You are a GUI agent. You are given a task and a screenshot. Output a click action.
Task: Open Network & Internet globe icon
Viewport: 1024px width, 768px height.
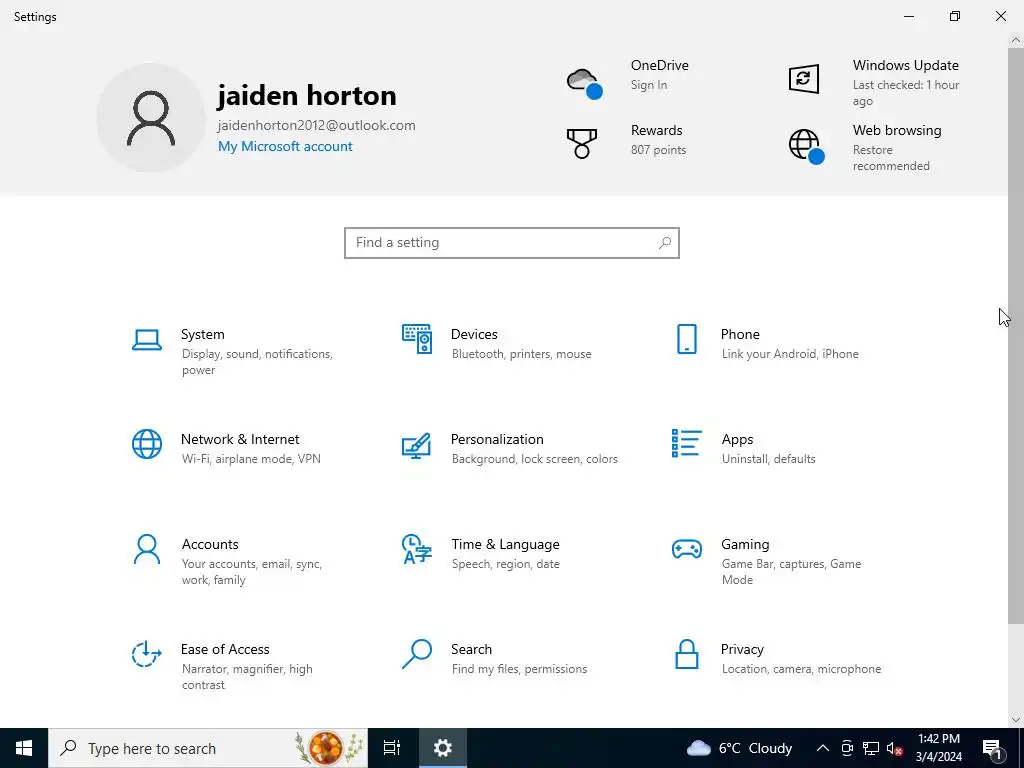tap(146, 444)
